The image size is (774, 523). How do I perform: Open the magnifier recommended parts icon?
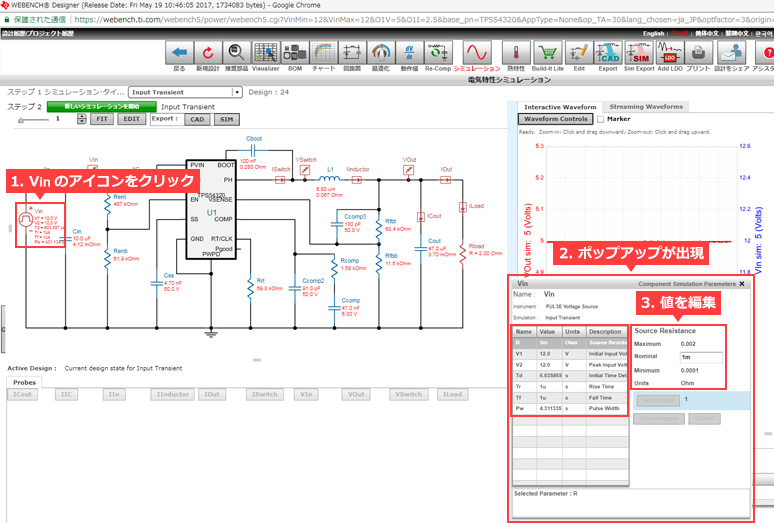[x=236, y=53]
